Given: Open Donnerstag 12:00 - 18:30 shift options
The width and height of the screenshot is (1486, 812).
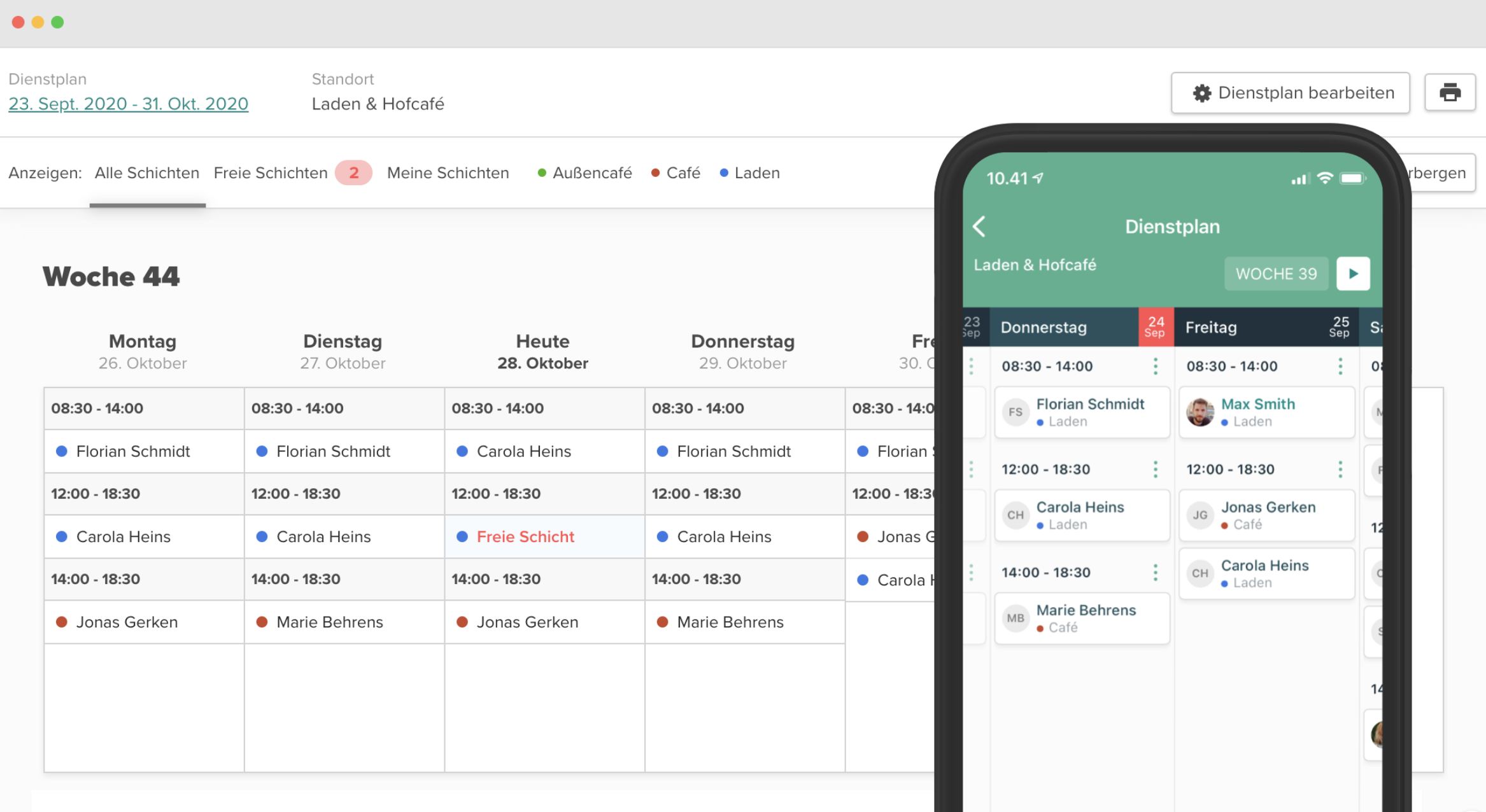Looking at the screenshot, I should [x=1155, y=470].
